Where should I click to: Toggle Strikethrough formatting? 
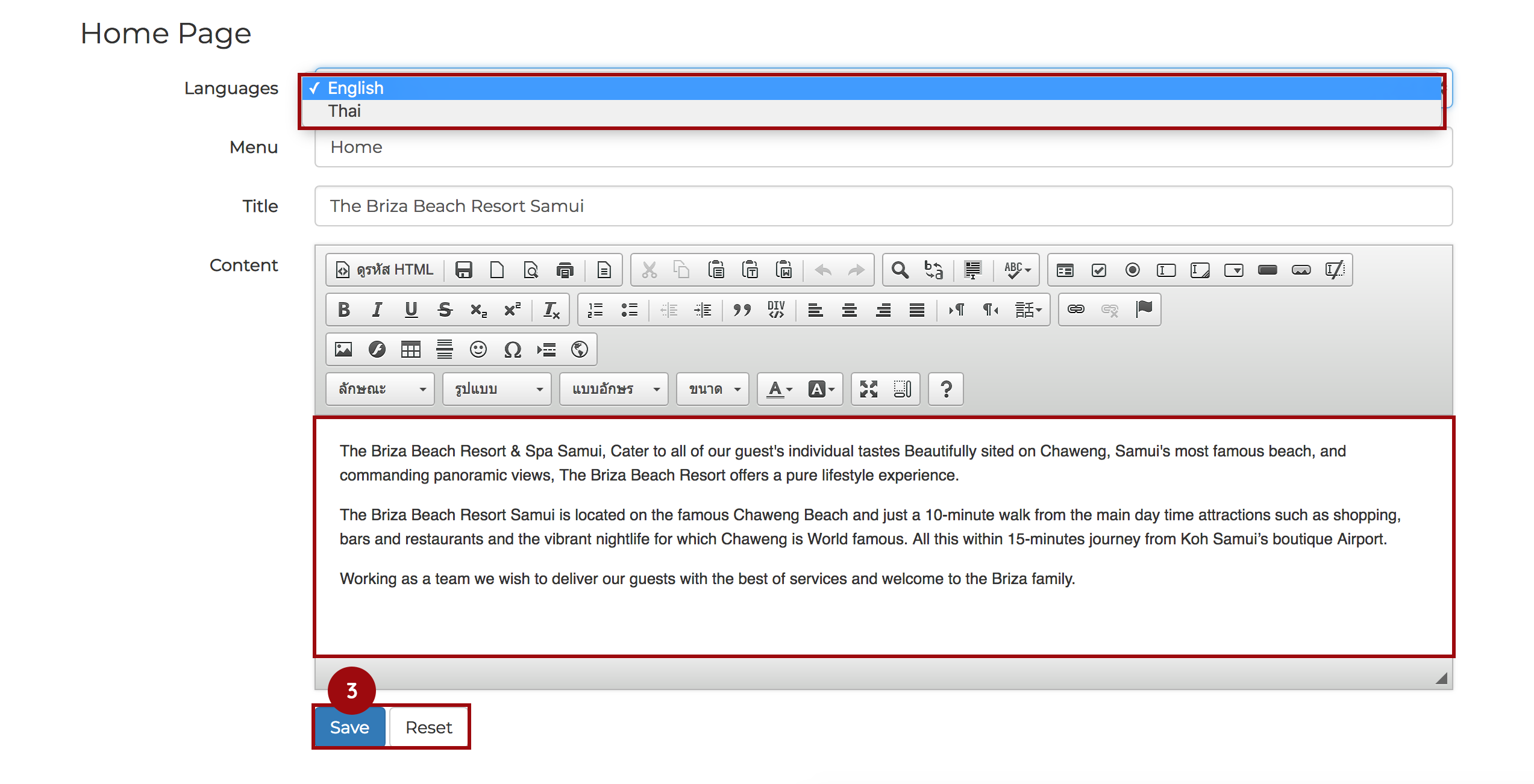pos(445,310)
